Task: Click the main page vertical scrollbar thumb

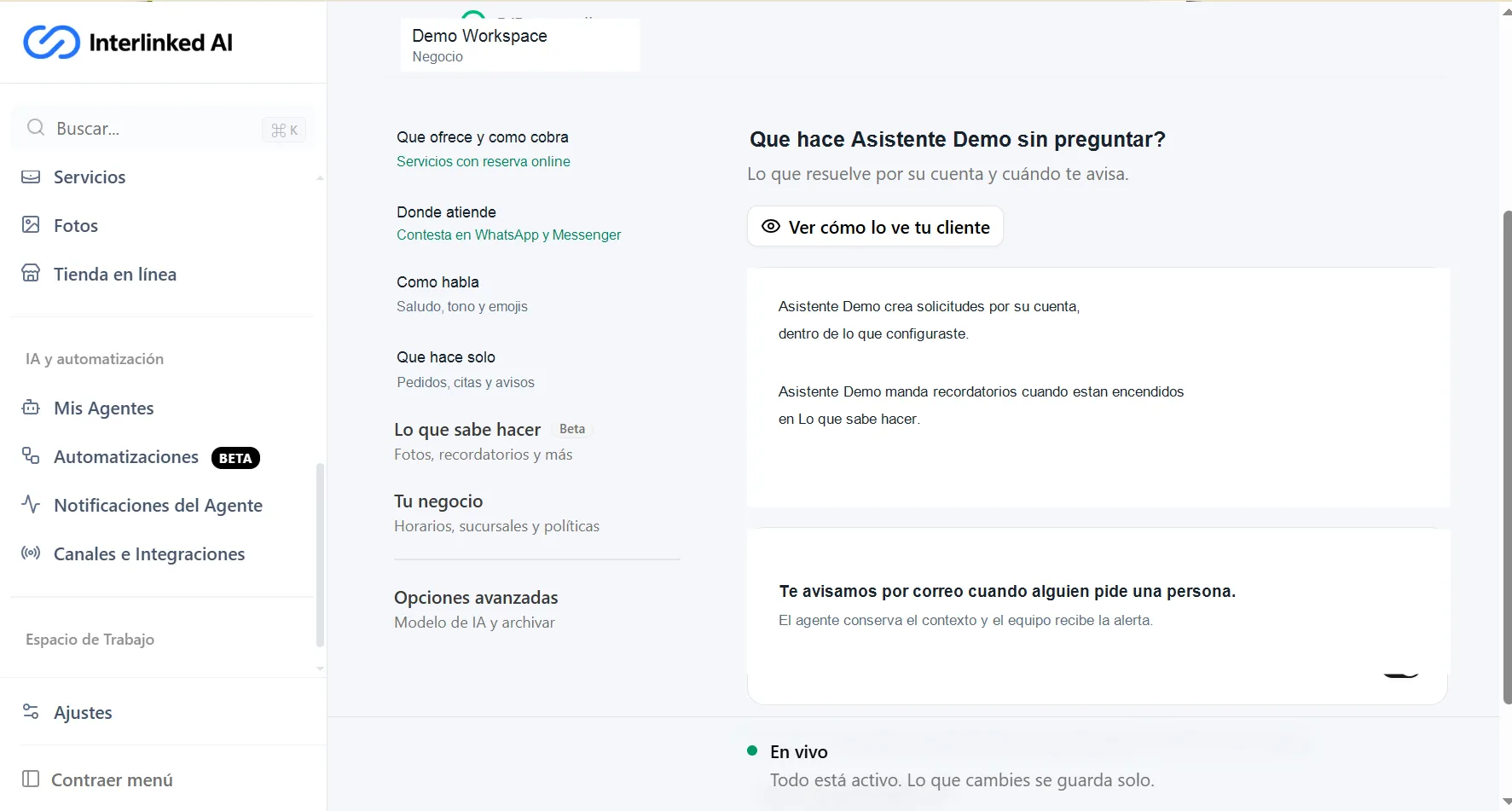Action: tap(1507, 456)
